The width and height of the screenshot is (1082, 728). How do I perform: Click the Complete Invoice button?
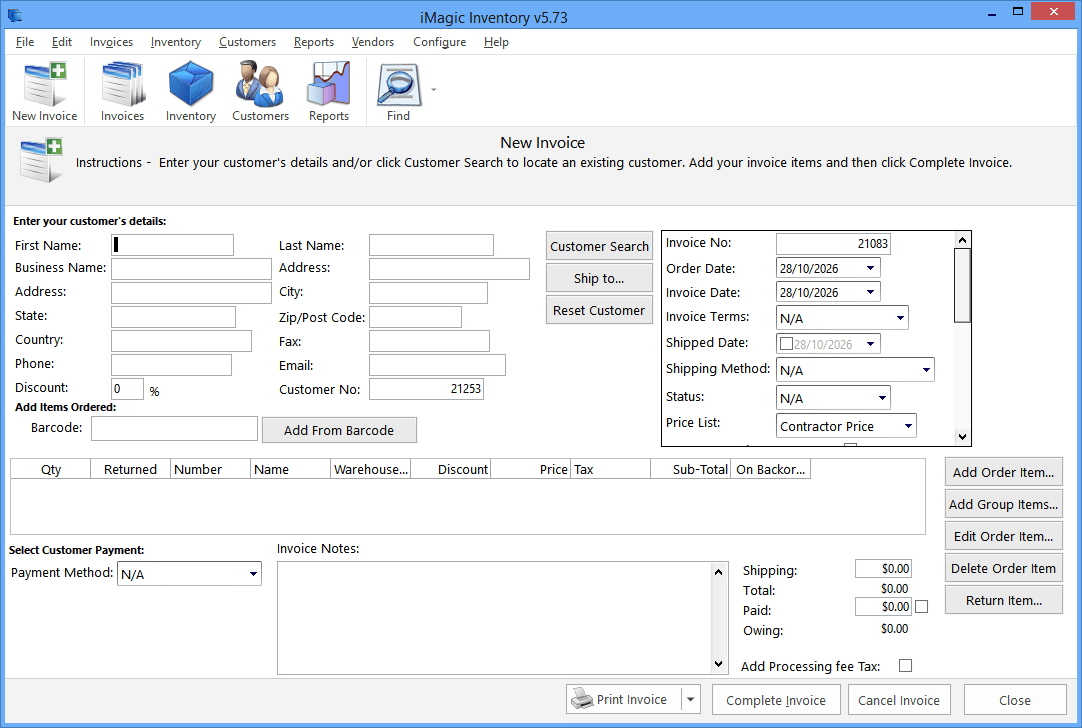coord(776,700)
